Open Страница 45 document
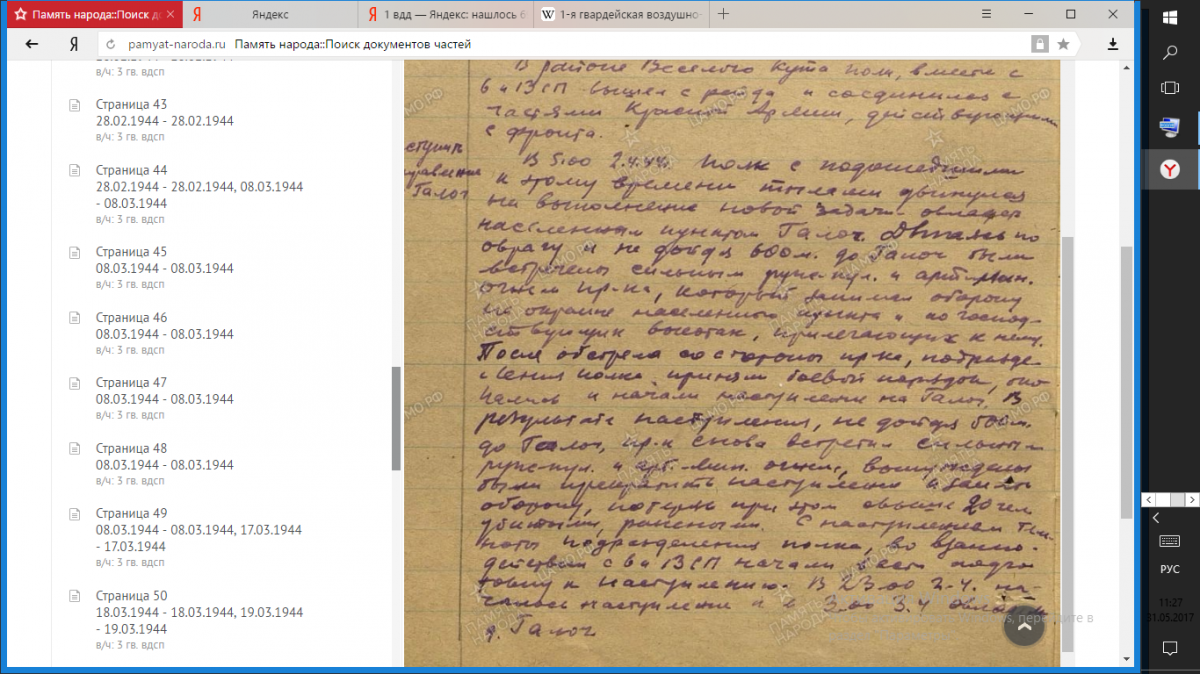 pyautogui.click(x=131, y=251)
